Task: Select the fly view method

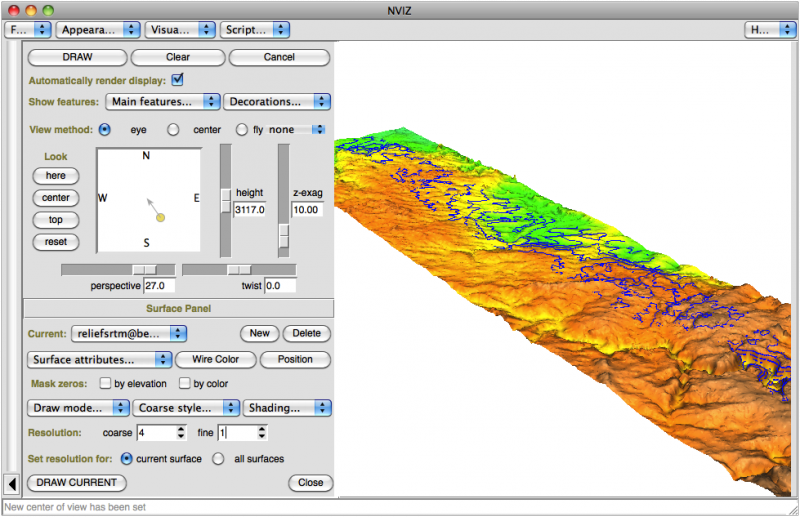Action: 241,130
